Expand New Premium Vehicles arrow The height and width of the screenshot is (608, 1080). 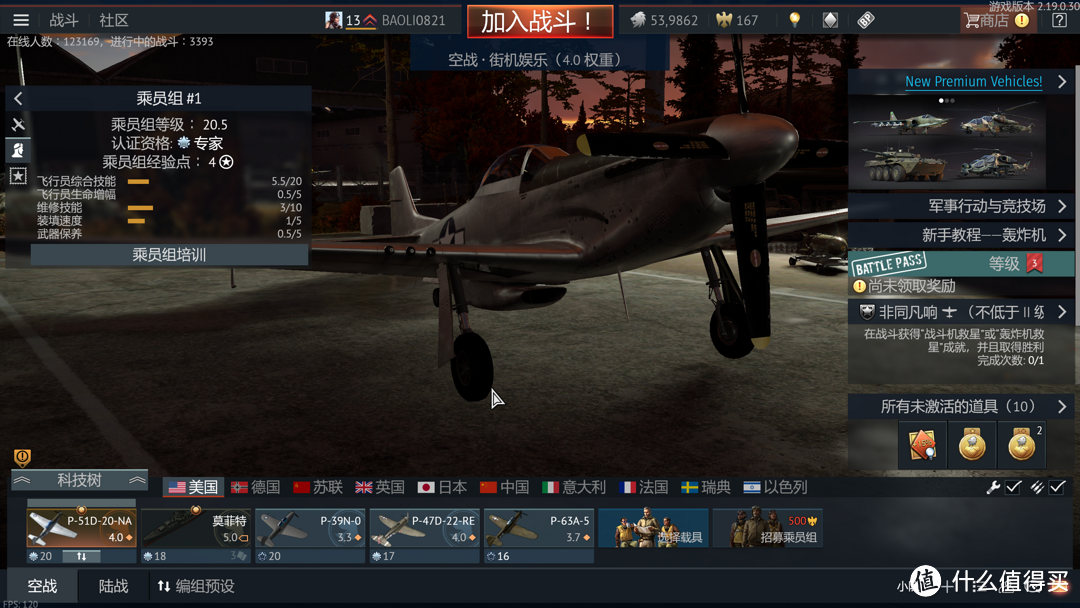[1061, 81]
